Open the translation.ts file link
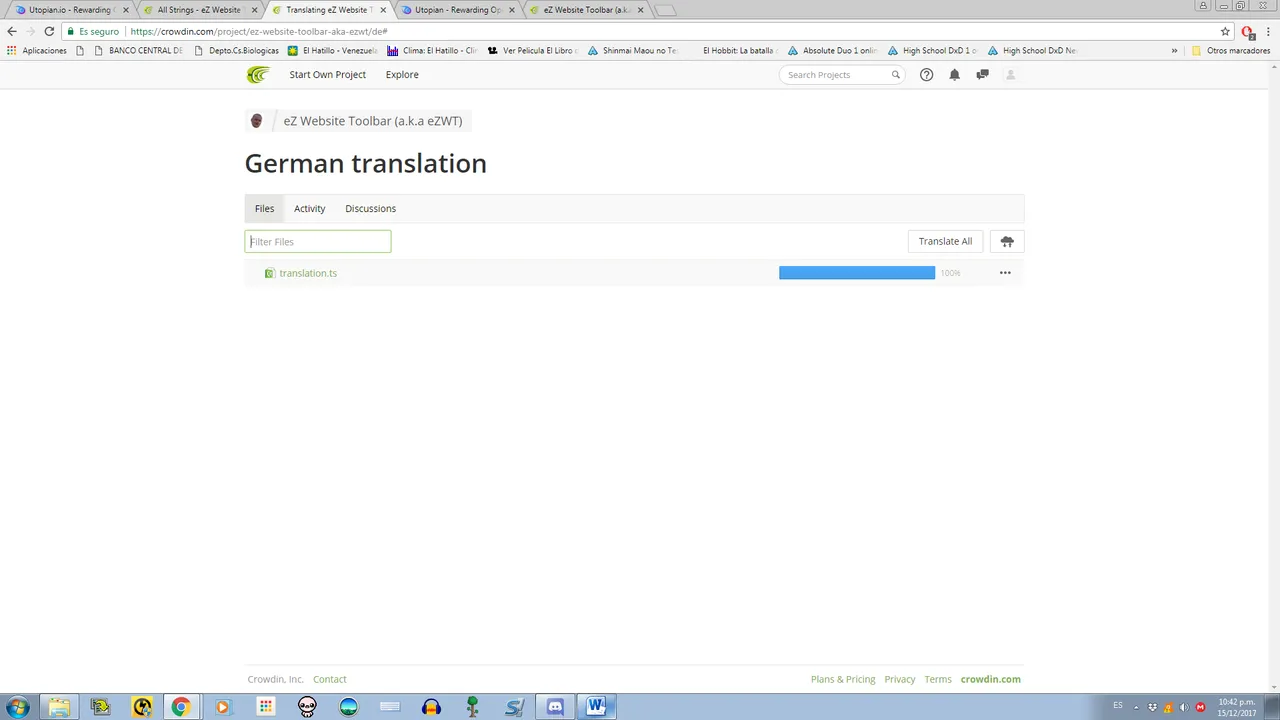The width and height of the screenshot is (1280, 720). click(308, 273)
